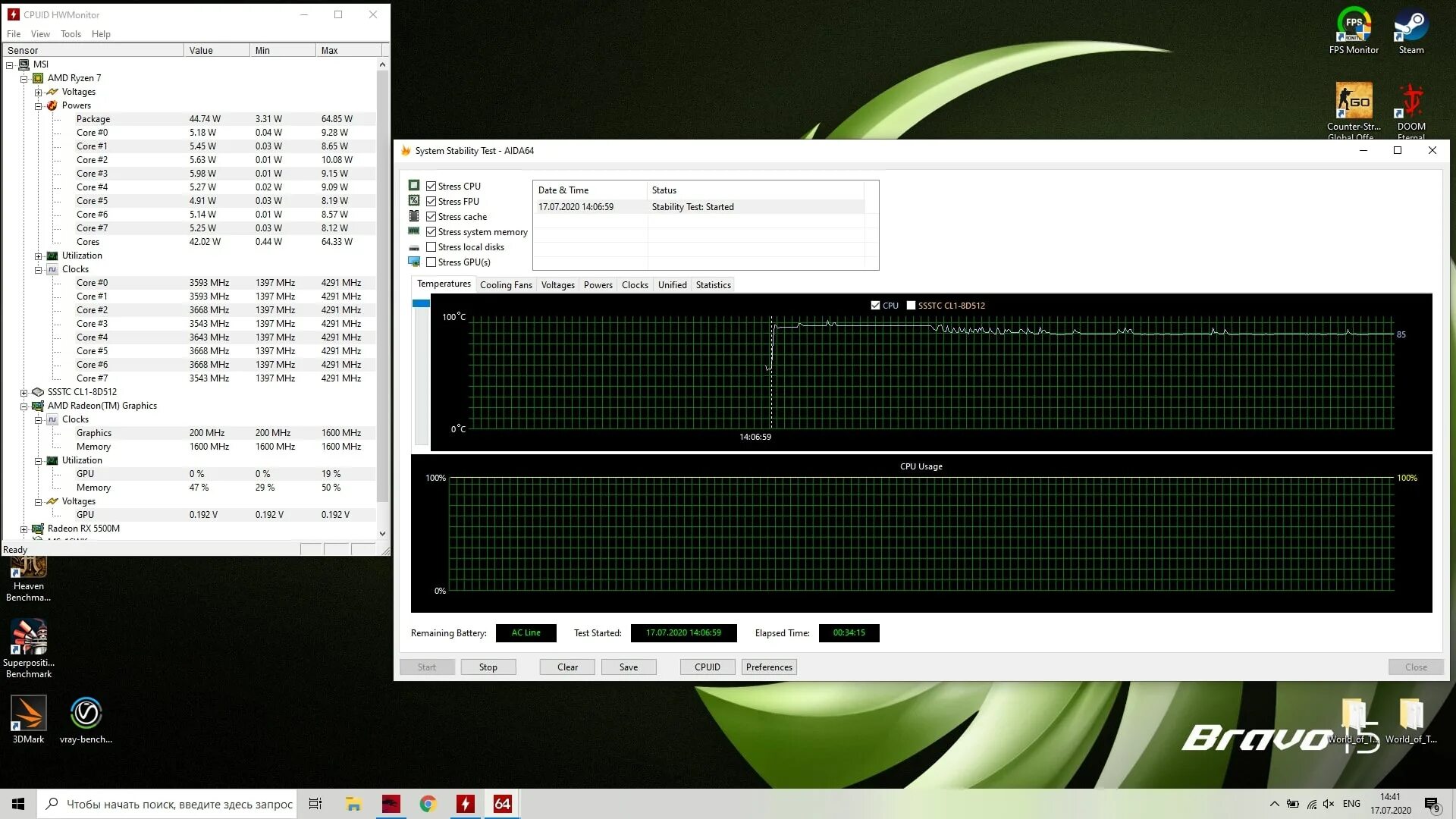Viewport: 1456px width, 819px height.
Task: Open 3DMark desktop icon
Action: pyautogui.click(x=29, y=720)
